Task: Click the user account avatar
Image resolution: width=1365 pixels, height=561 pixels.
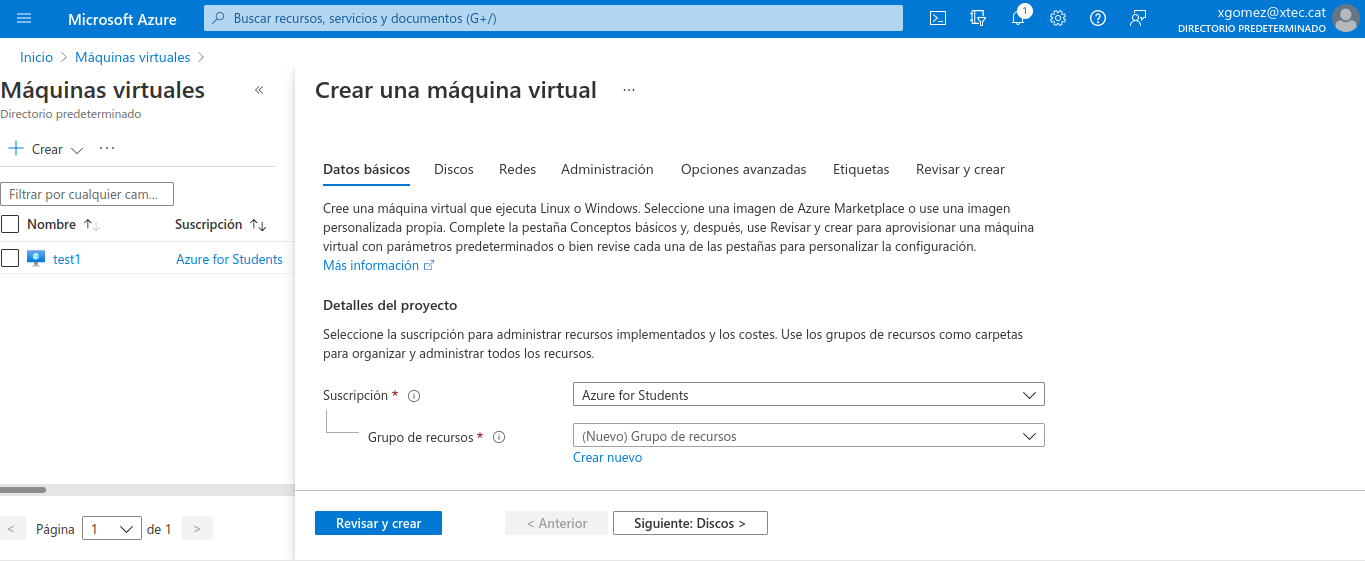Action: click(x=1346, y=18)
